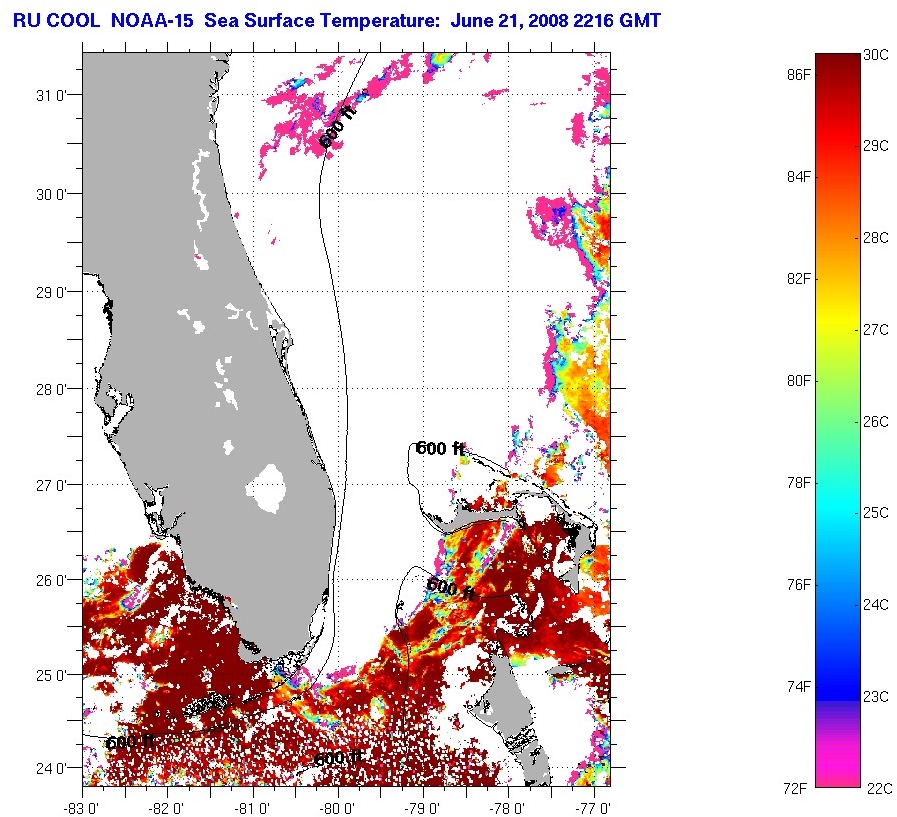Click the '-78 0'' longitude label

[507, 808]
